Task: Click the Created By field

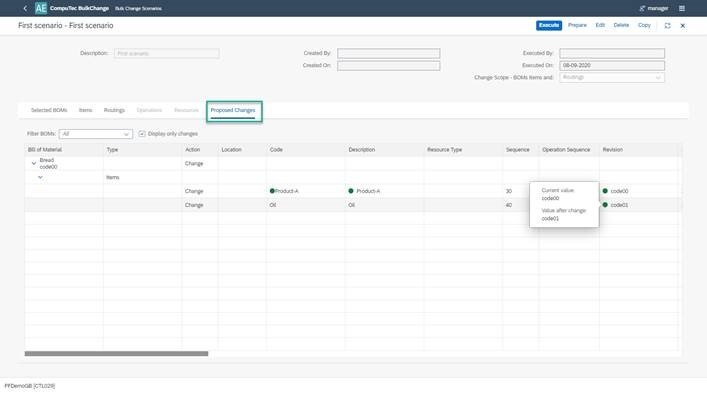Action: [x=388, y=53]
